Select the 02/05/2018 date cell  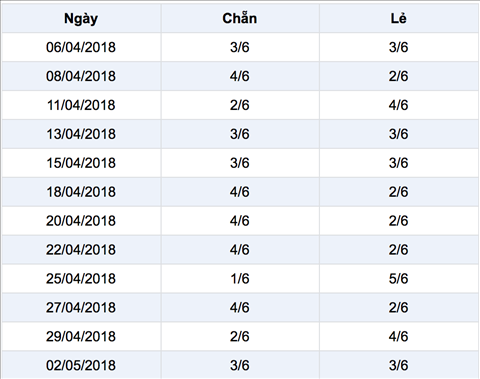click(x=81, y=365)
